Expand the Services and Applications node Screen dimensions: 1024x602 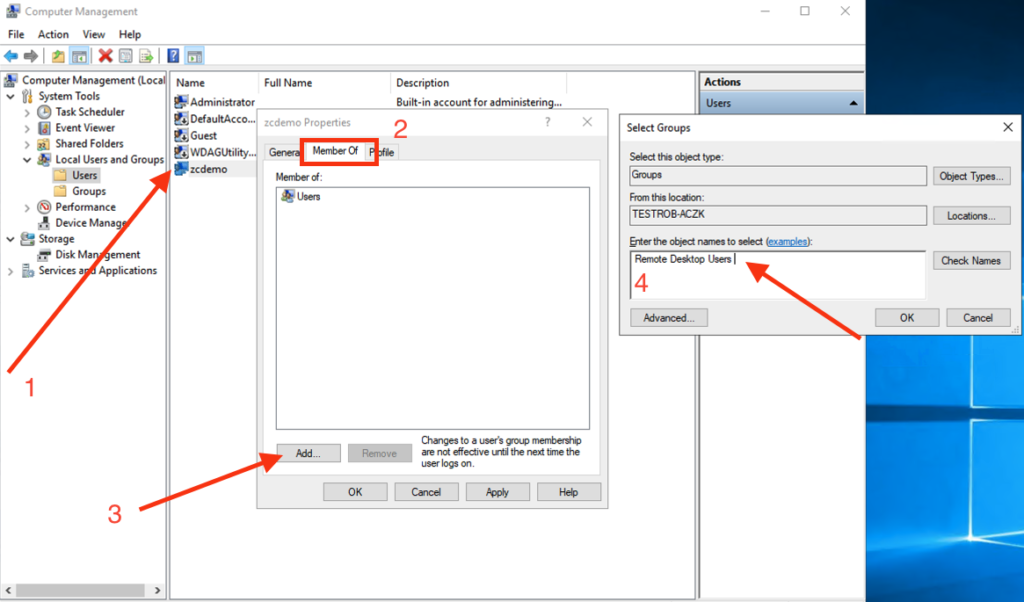pyautogui.click(x=10, y=271)
